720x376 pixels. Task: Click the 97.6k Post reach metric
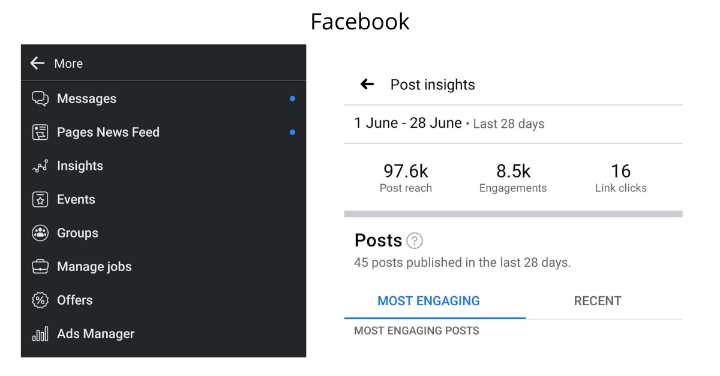coord(405,178)
